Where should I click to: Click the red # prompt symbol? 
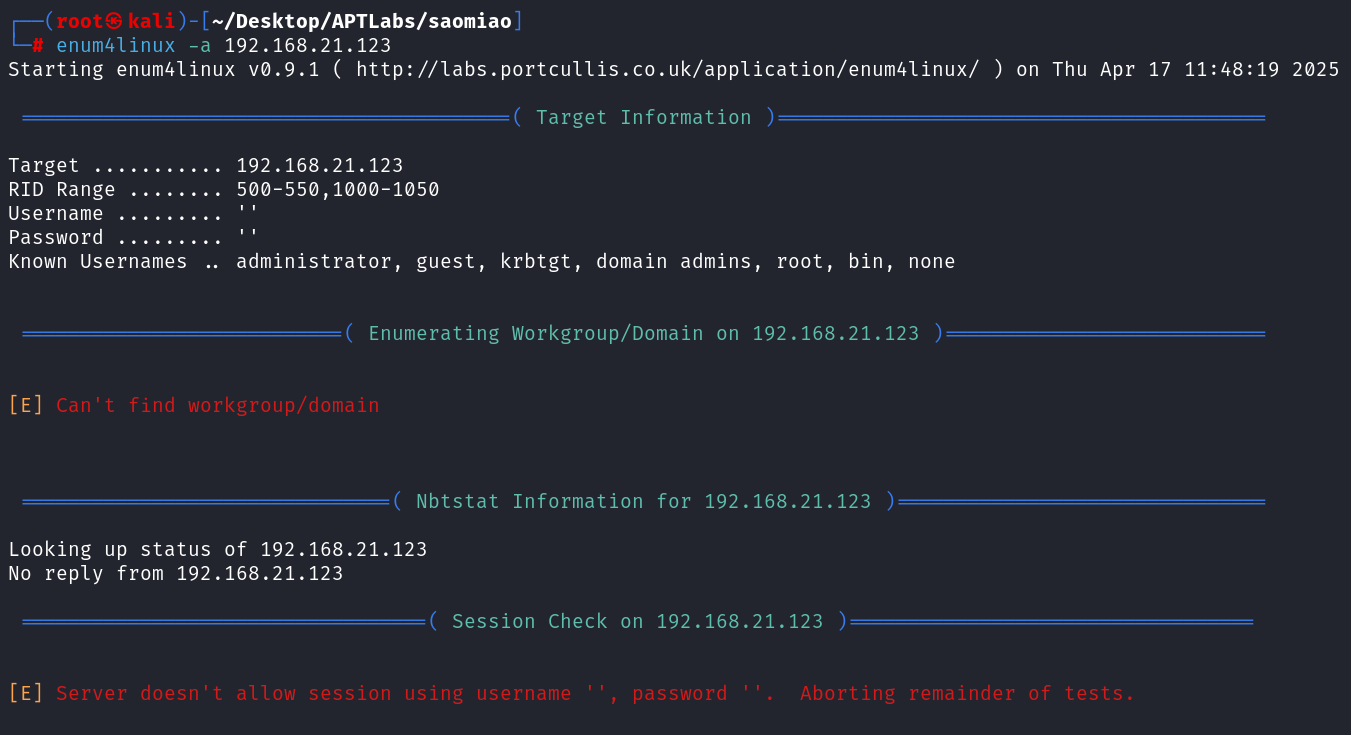tap(37, 46)
